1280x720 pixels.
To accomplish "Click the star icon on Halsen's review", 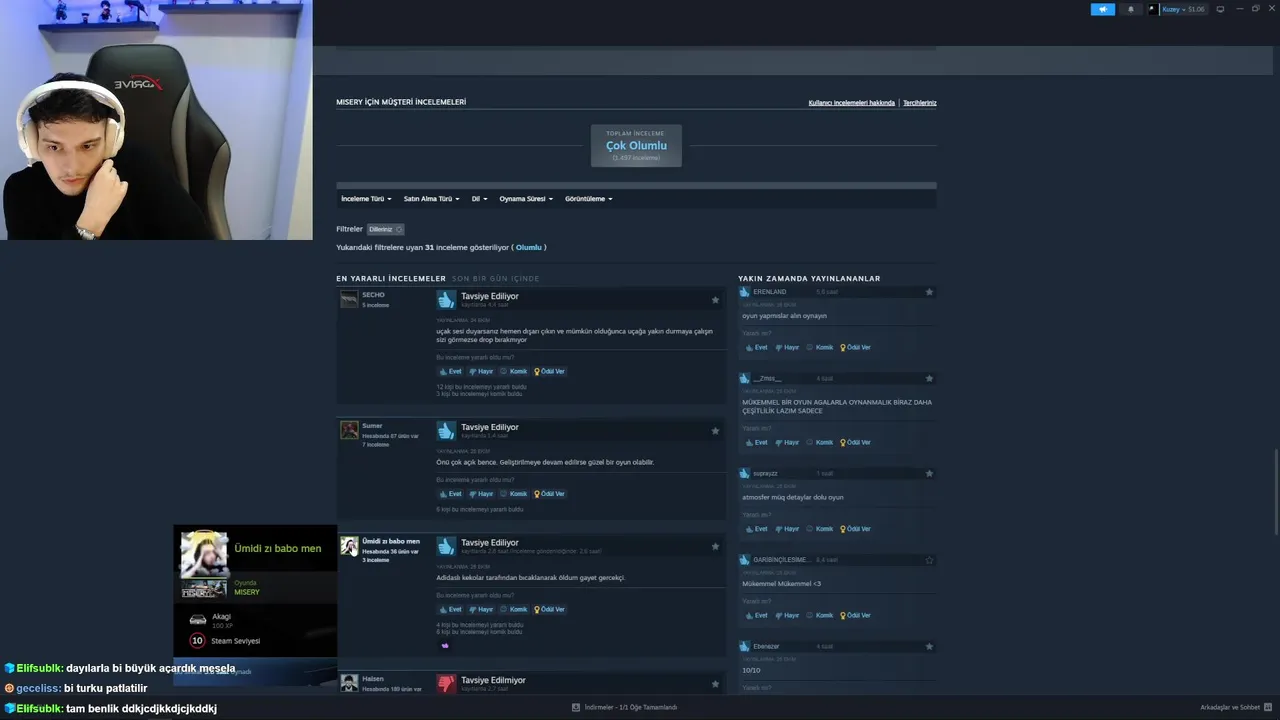I will pos(715,684).
